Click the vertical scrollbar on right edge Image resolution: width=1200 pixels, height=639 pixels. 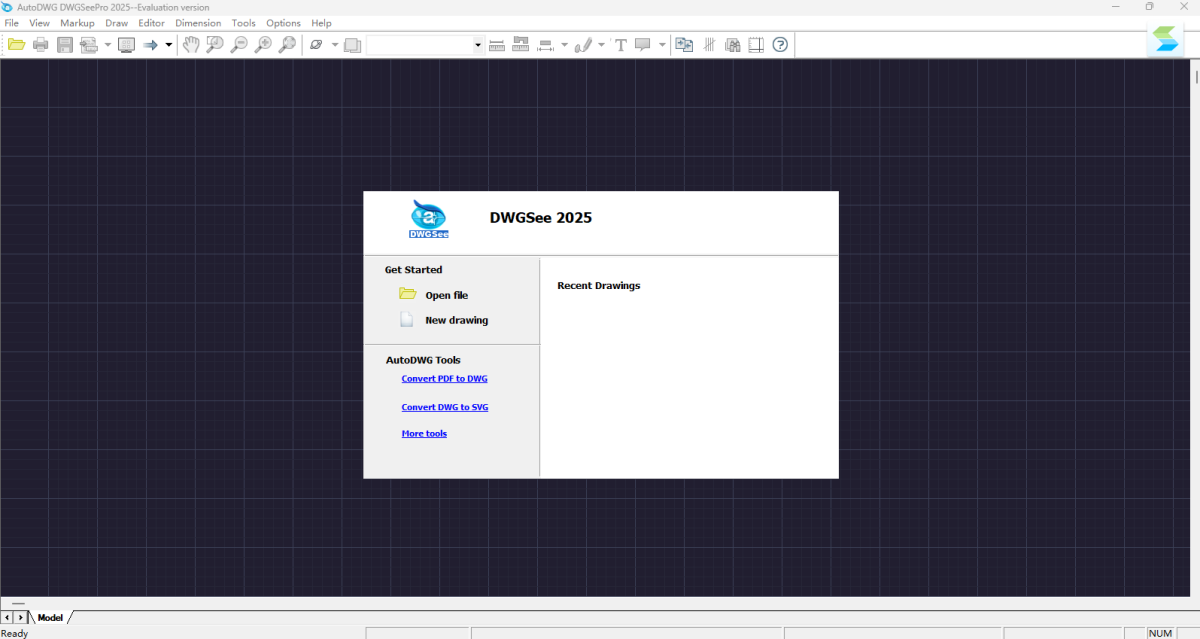click(x=1196, y=78)
